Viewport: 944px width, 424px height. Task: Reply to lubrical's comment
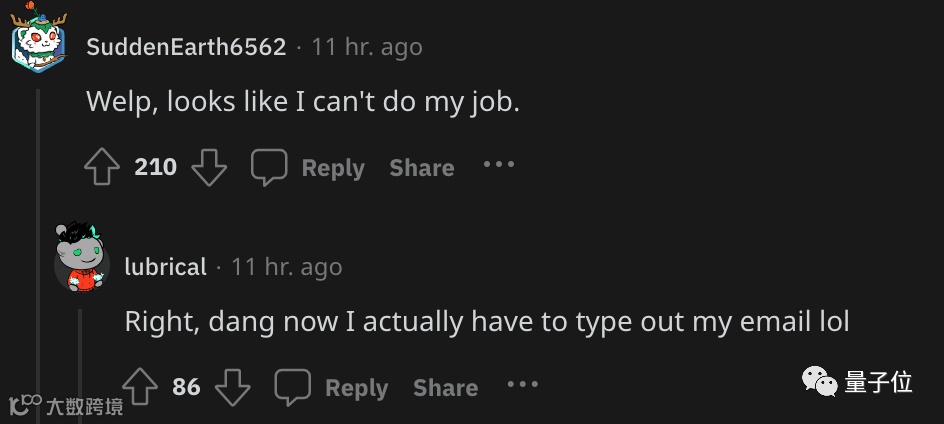point(356,388)
